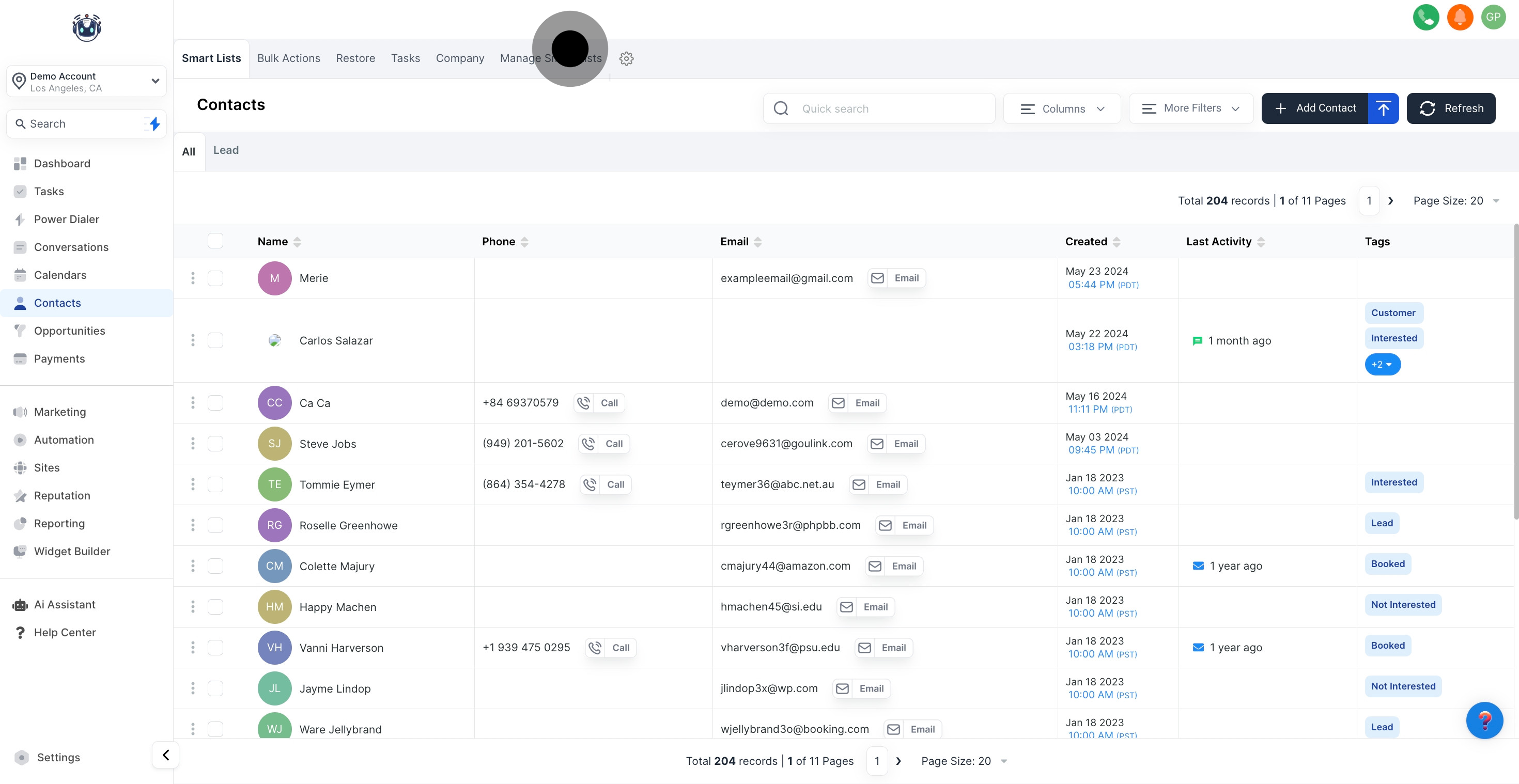This screenshot has width=1519, height=784.
Task: Open the Columns dropdown
Action: (x=1061, y=108)
